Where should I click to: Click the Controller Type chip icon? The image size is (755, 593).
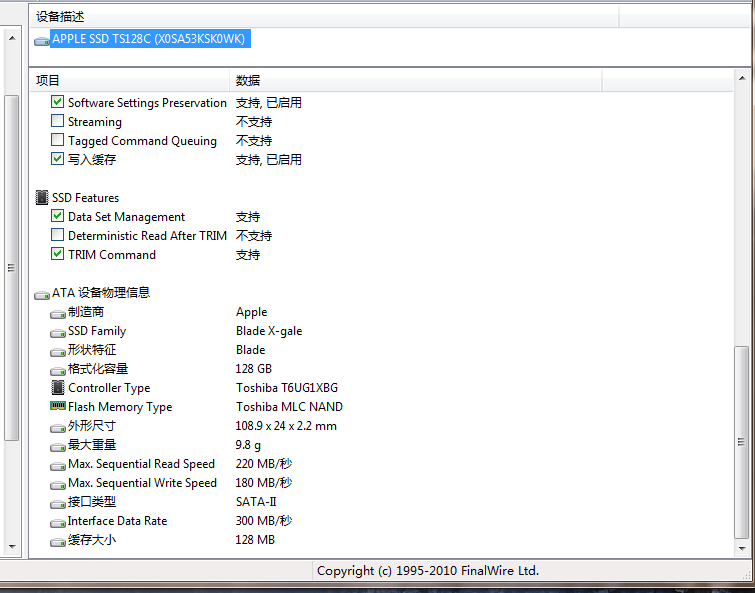[x=58, y=387]
